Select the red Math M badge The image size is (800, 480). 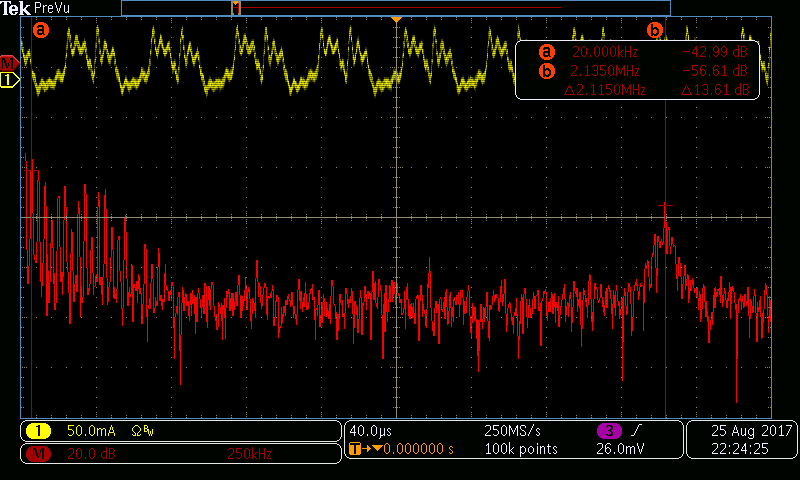(x=38, y=453)
